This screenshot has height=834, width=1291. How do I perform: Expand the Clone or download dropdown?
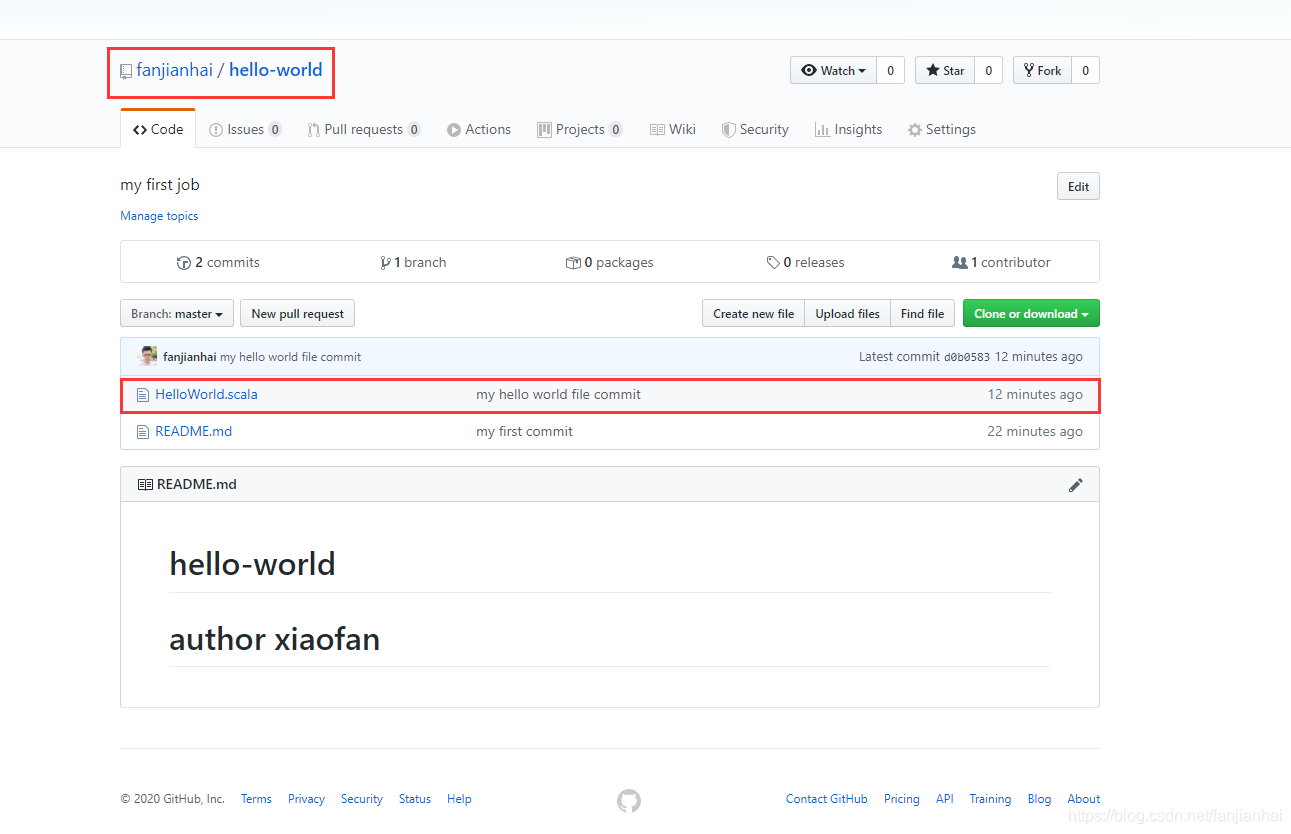point(1031,313)
